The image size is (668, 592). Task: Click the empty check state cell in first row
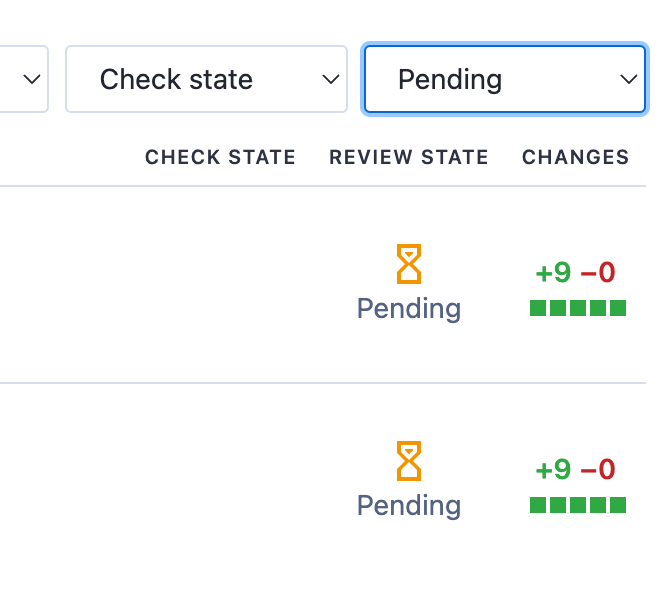(x=220, y=285)
